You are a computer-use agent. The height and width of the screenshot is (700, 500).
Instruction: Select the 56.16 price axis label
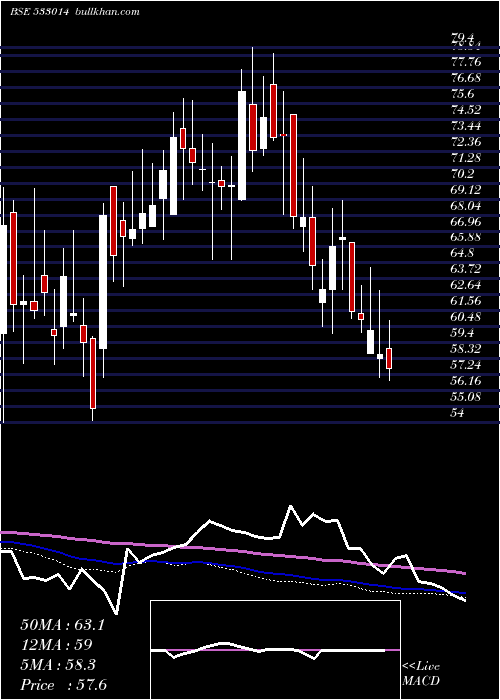(466, 381)
